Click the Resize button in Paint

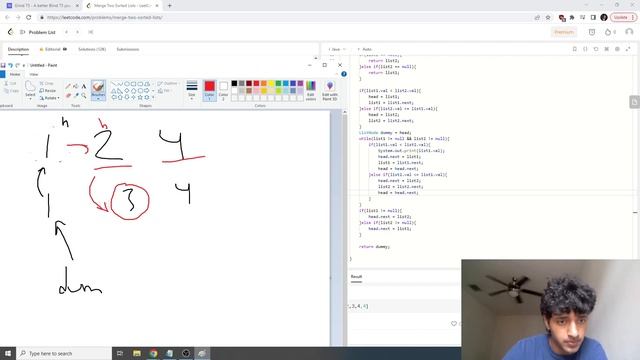coord(48,91)
